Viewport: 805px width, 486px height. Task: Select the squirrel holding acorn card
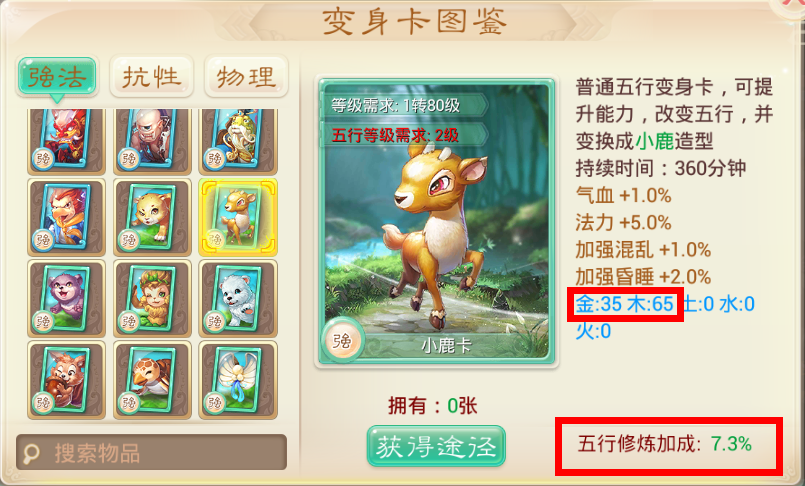tap(66, 380)
